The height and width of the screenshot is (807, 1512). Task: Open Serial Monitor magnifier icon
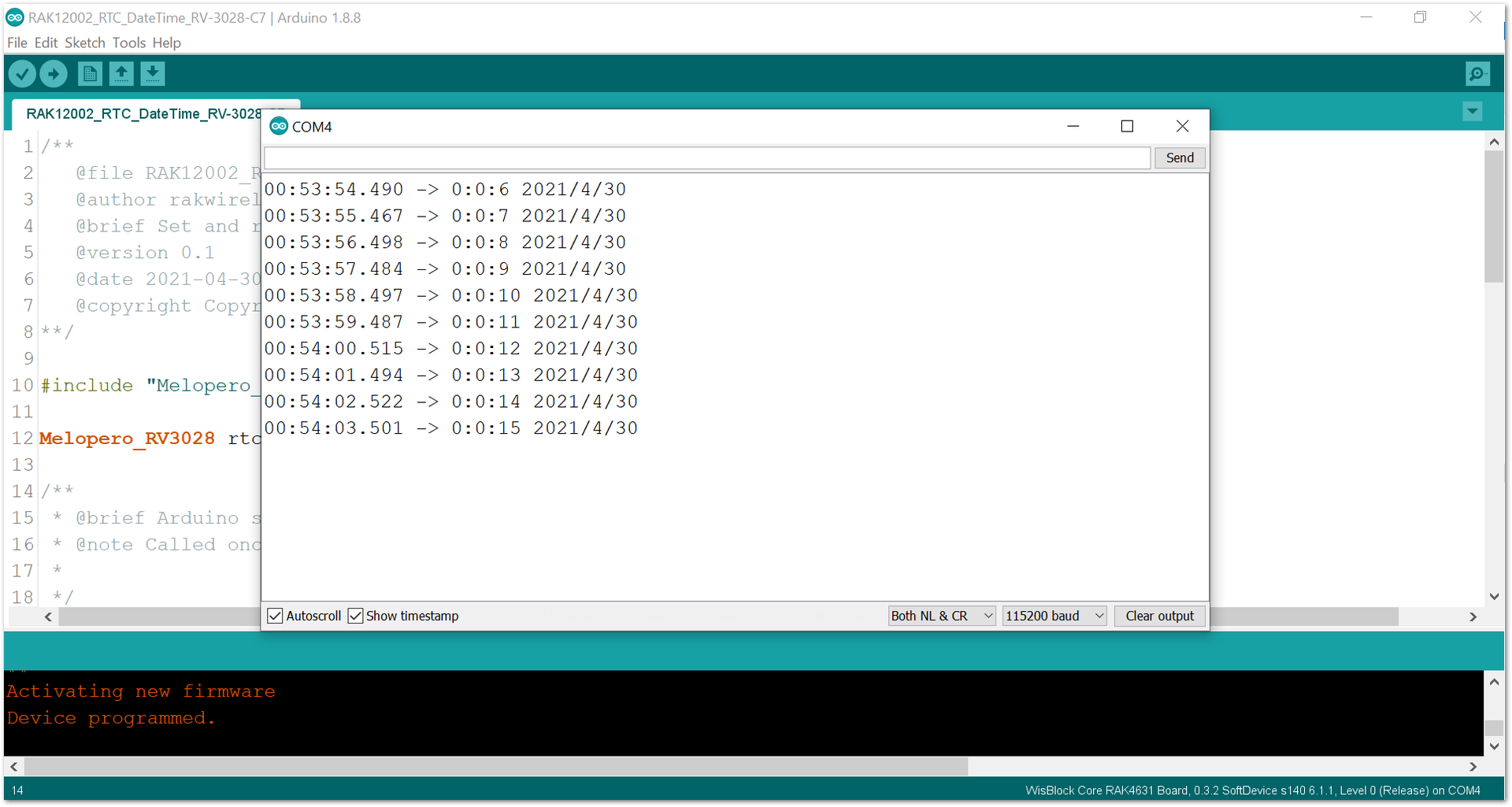(1477, 74)
